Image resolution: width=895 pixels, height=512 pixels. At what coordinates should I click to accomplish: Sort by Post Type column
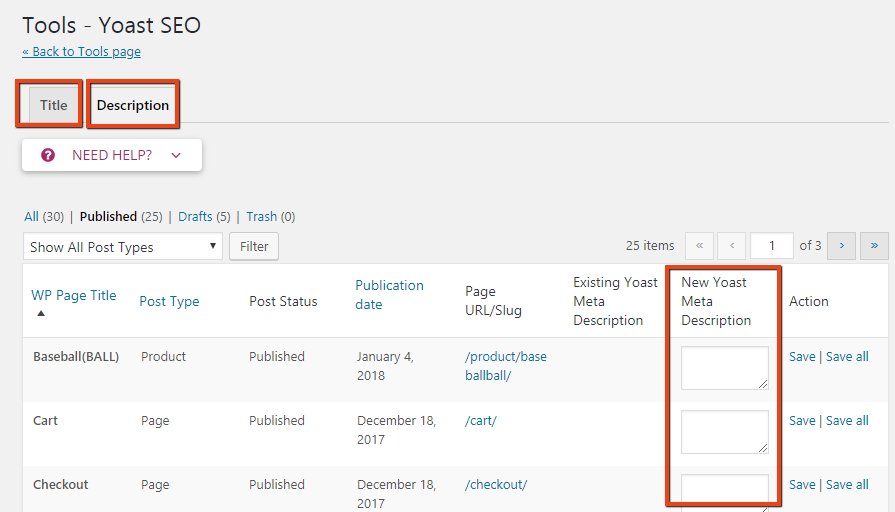tap(170, 301)
